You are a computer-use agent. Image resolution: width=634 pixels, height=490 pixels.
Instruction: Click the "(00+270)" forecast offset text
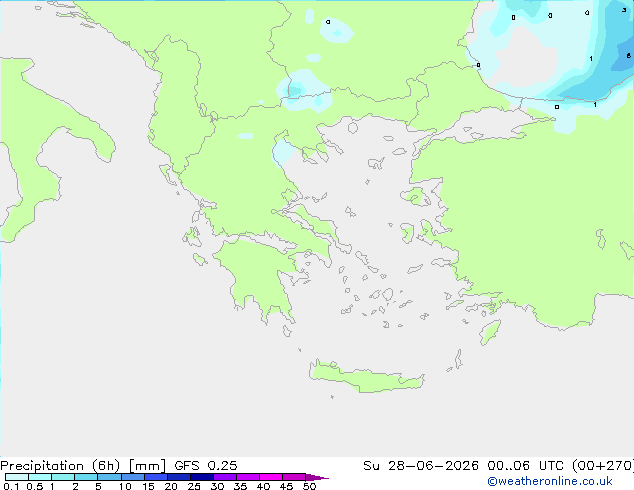[x=603, y=466]
